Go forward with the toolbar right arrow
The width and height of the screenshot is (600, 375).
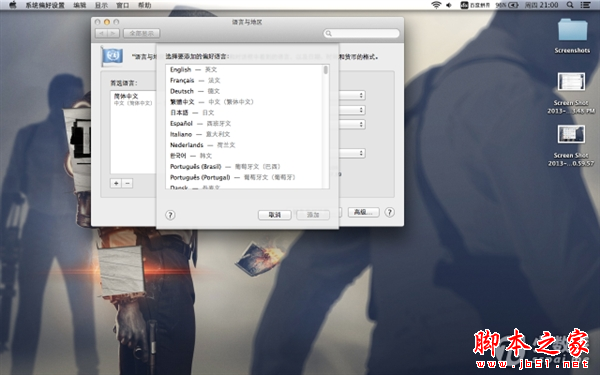point(113,33)
